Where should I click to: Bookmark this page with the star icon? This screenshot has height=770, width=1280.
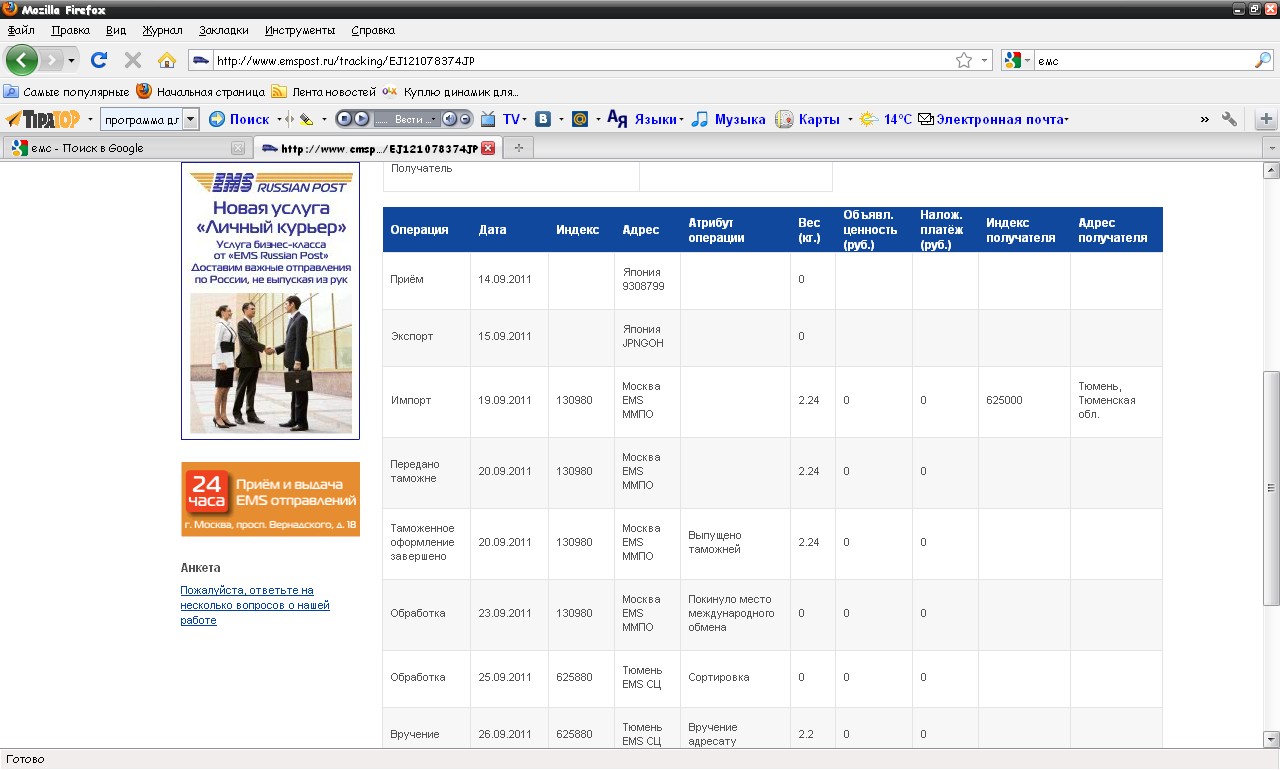pyautogui.click(x=963, y=60)
